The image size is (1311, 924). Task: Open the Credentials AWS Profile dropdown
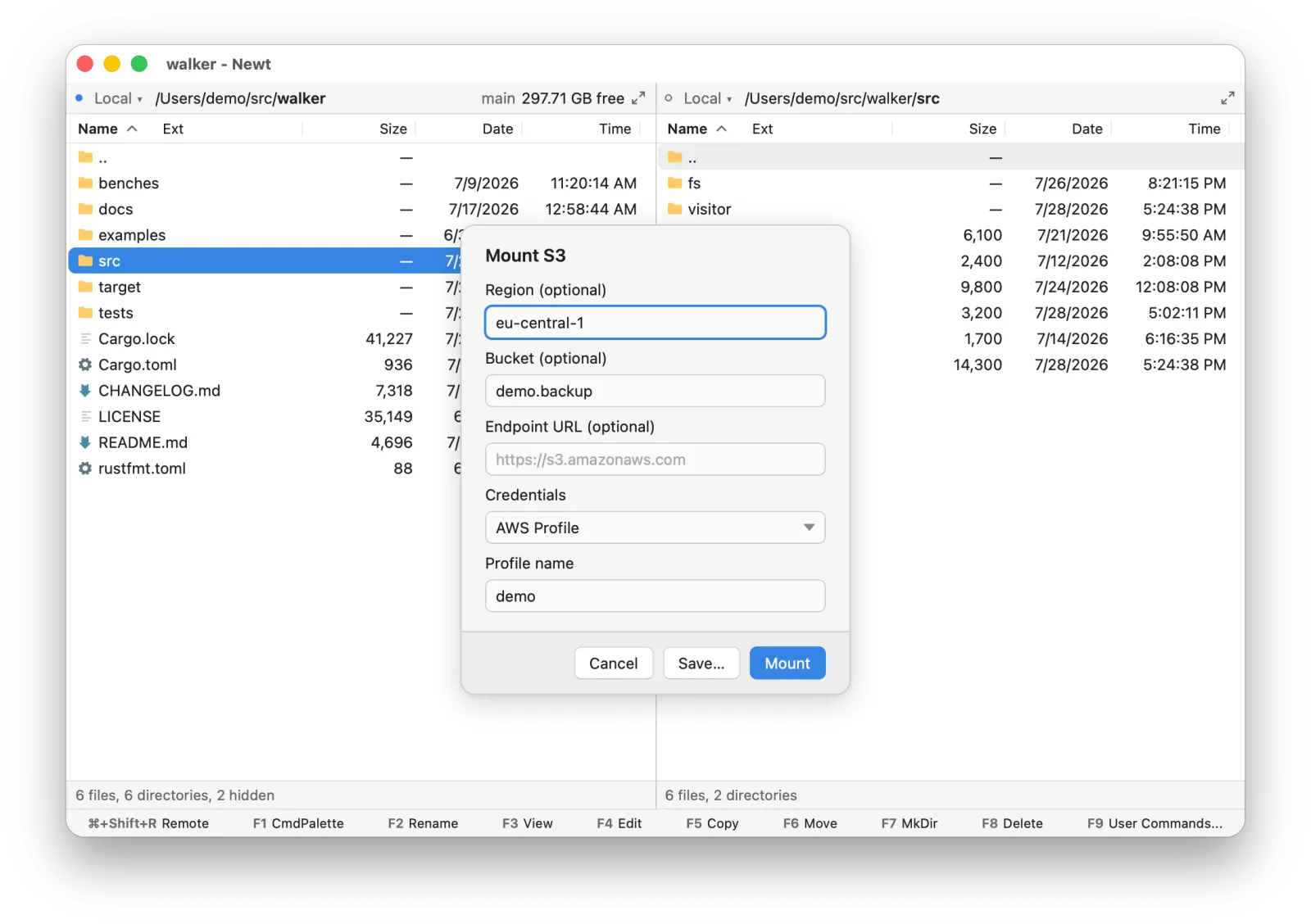tap(655, 528)
